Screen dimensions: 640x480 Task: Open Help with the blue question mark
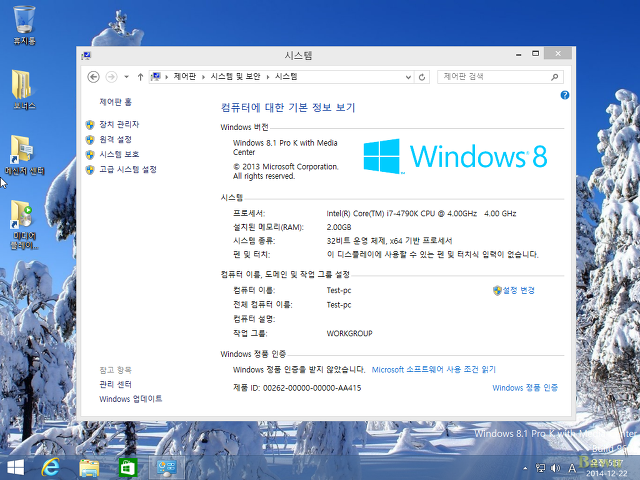(564, 95)
